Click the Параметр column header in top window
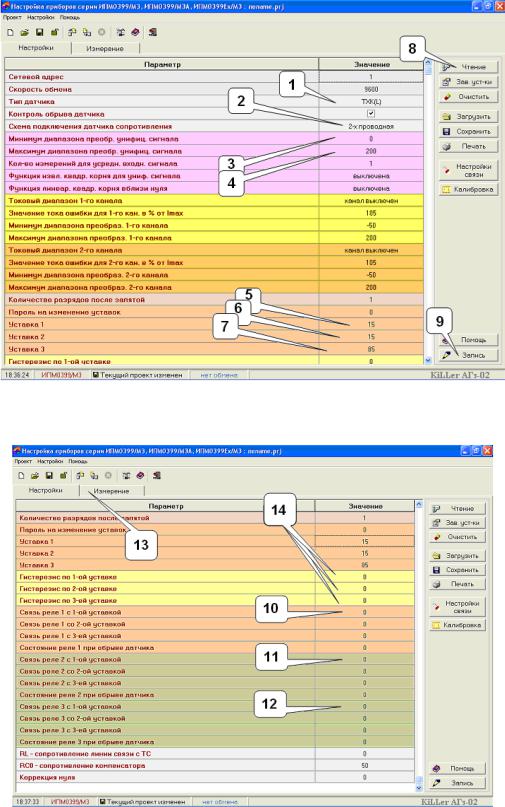Viewport: 505px width, 807px height. pyautogui.click(x=162, y=64)
